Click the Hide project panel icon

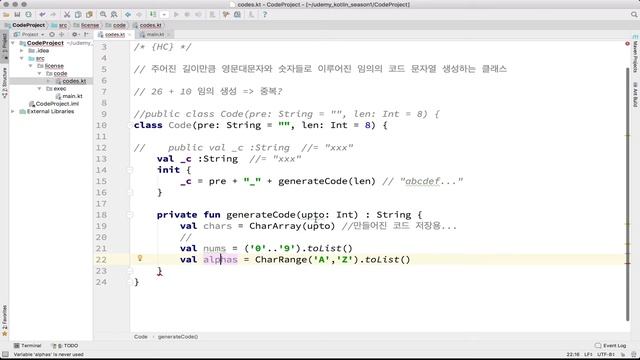pyautogui.click(x=86, y=35)
